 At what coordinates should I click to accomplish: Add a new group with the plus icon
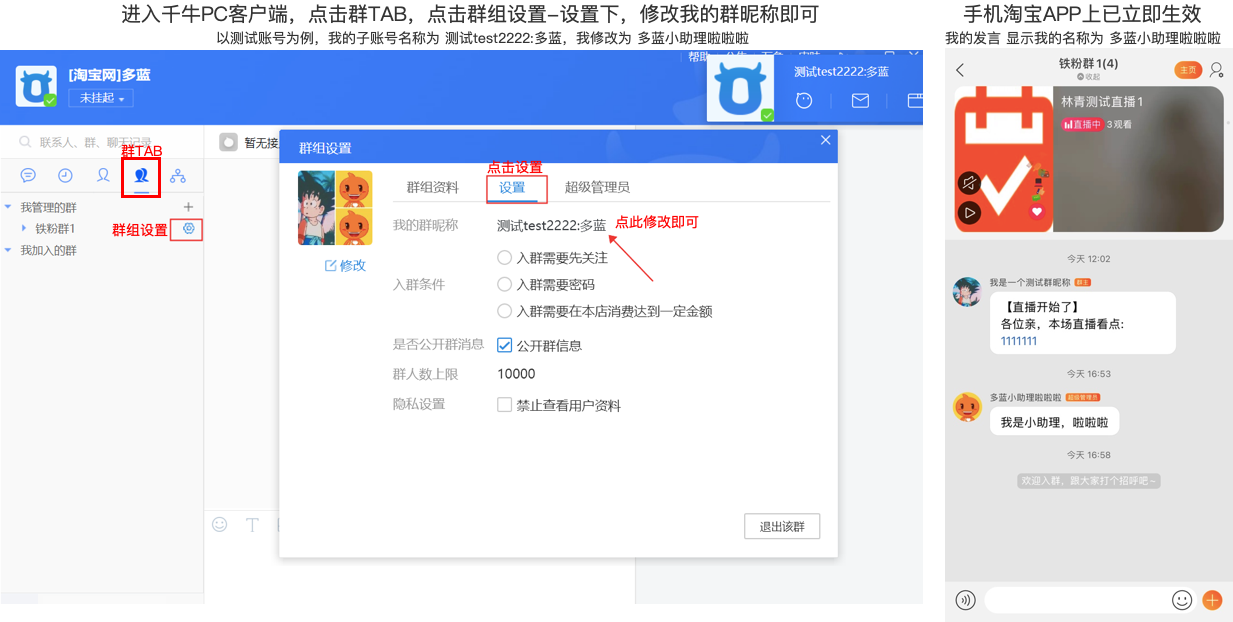[188, 207]
